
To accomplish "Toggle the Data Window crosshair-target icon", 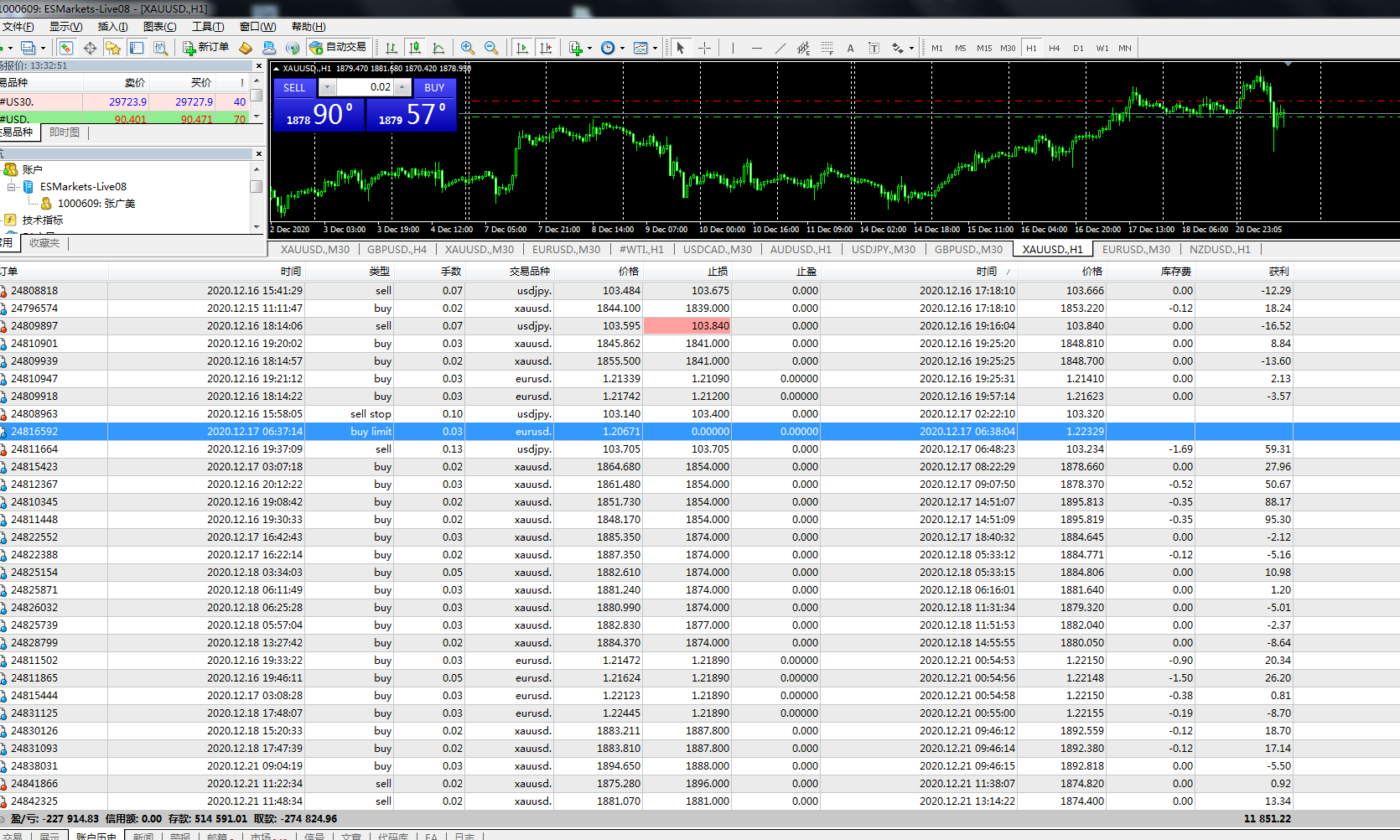I will point(90,48).
